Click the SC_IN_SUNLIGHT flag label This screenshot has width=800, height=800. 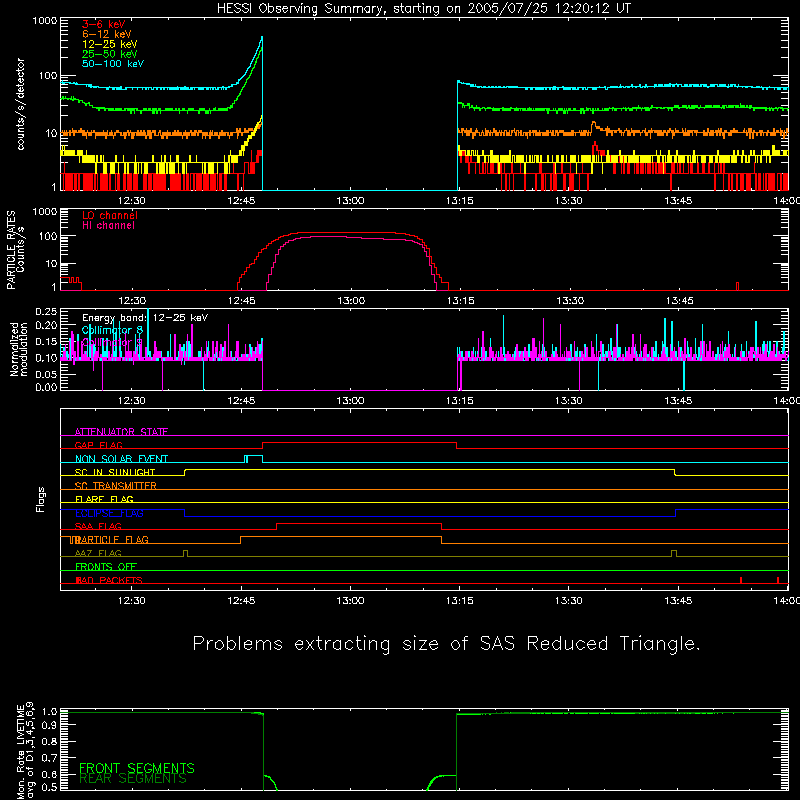115,472
